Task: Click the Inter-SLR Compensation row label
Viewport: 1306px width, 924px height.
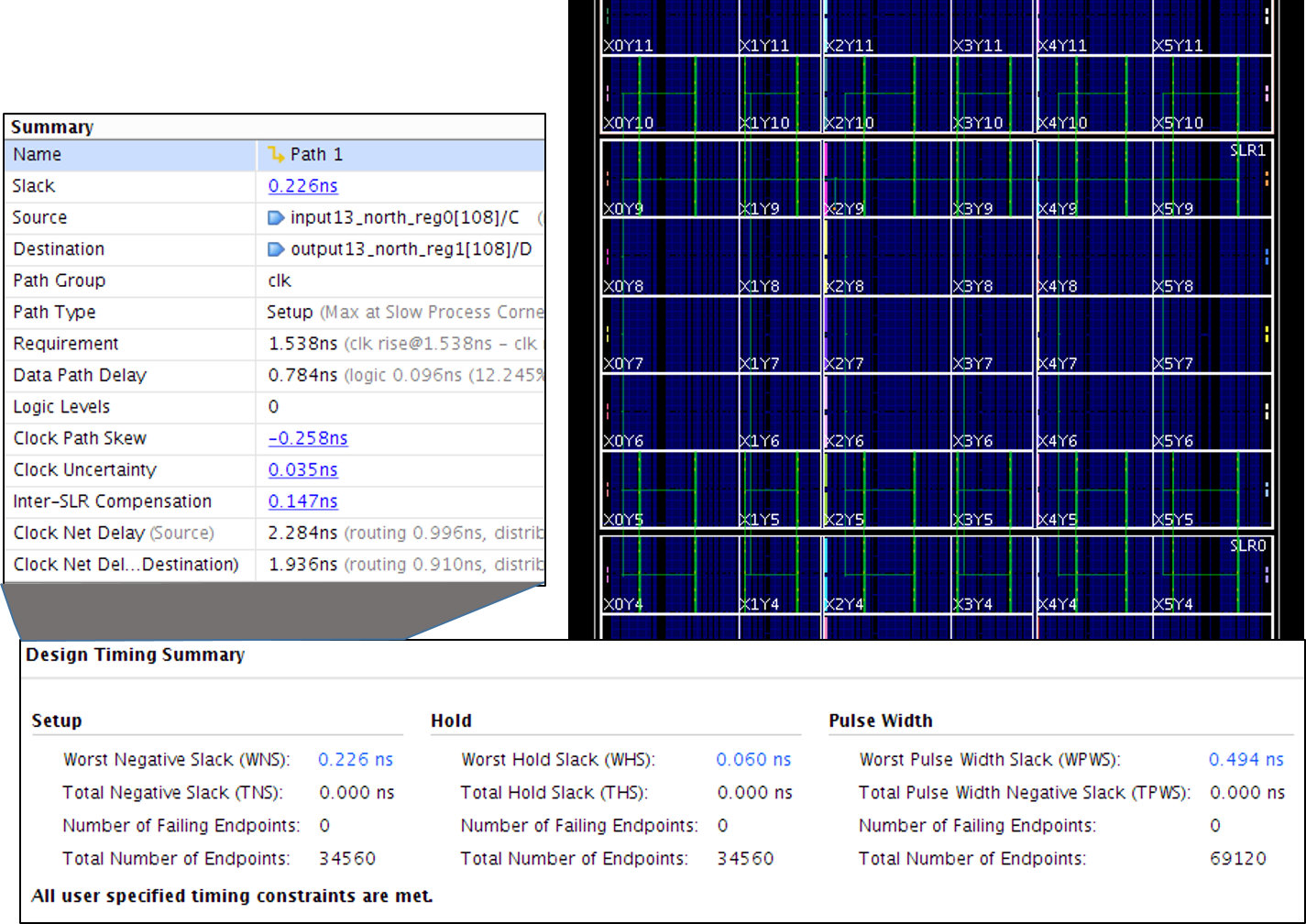Action: (x=112, y=501)
